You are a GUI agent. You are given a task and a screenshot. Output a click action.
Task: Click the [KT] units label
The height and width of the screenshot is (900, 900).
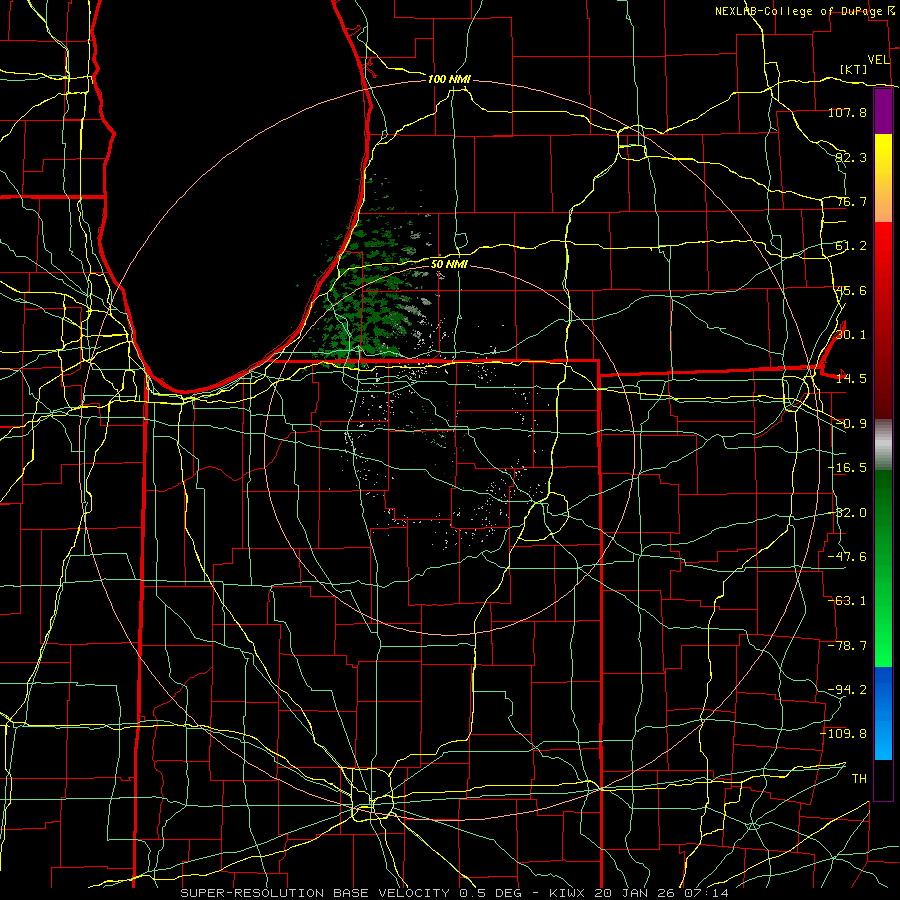pyautogui.click(x=854, y=69)
